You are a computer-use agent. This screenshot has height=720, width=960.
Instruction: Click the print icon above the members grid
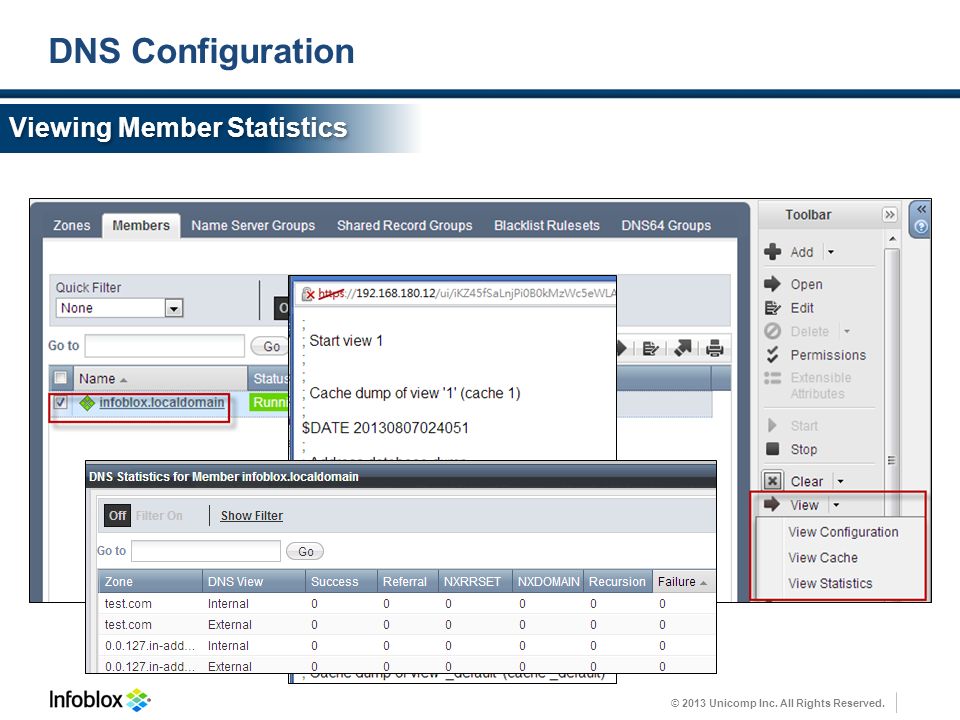point(714,348)
